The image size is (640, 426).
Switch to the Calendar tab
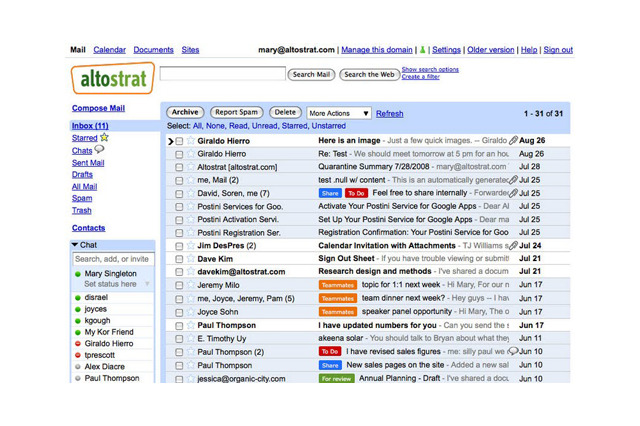click(x=109, y=50)
